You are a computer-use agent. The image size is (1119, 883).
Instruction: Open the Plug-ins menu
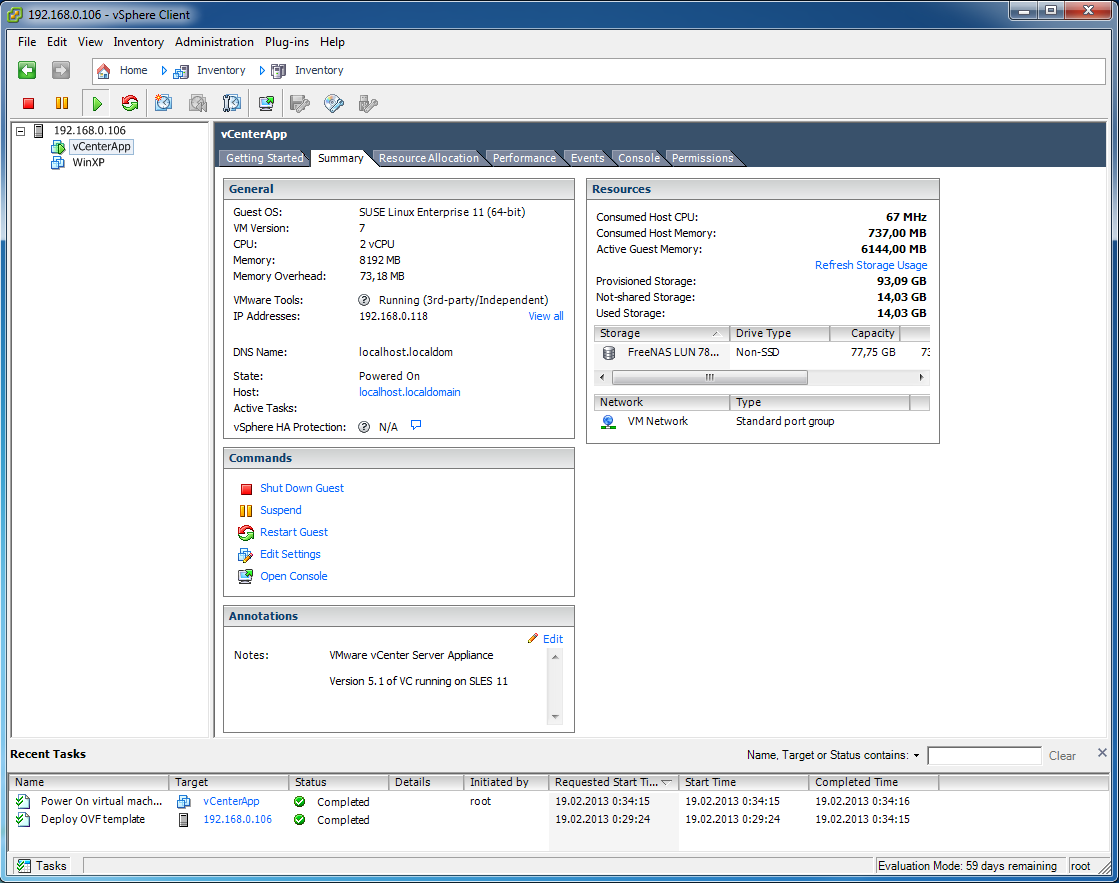(x=287, y=42)
